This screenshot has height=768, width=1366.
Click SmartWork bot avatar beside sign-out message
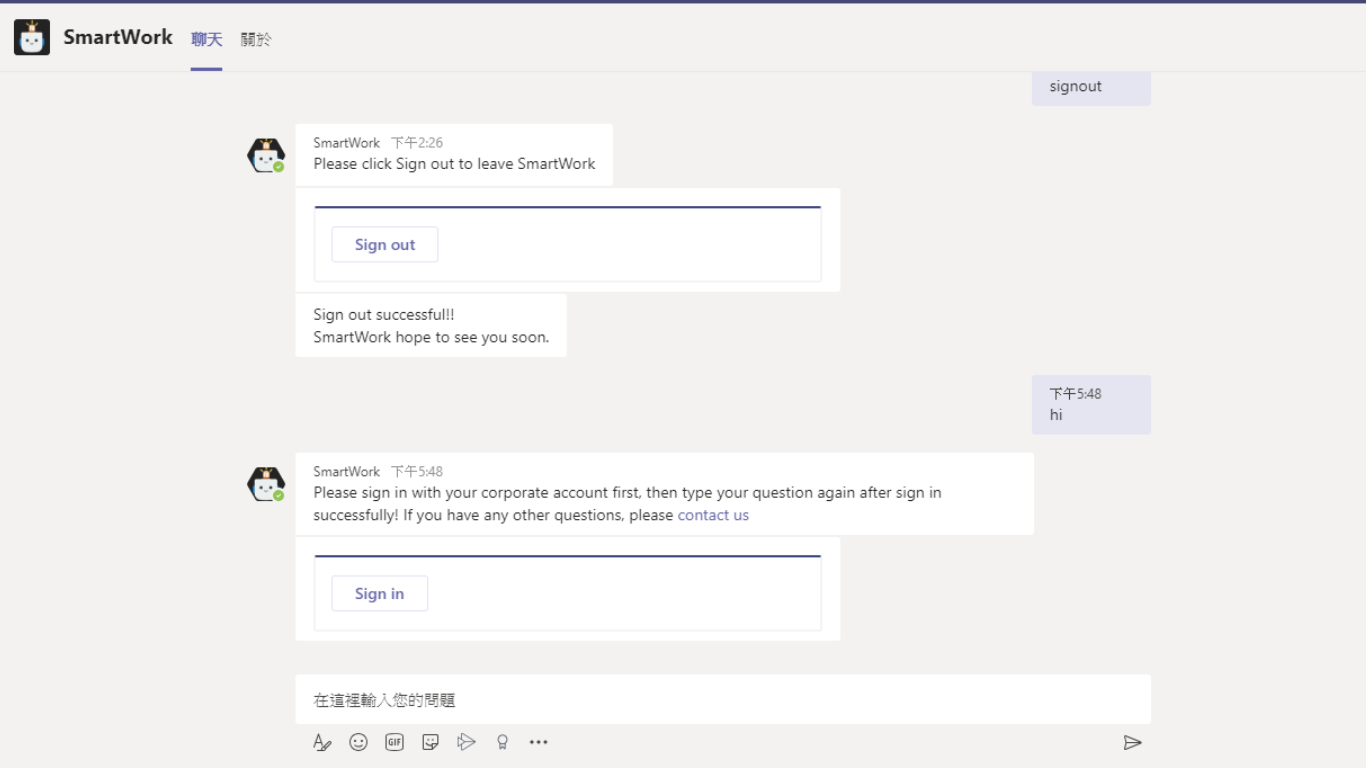tap(266, 156)
